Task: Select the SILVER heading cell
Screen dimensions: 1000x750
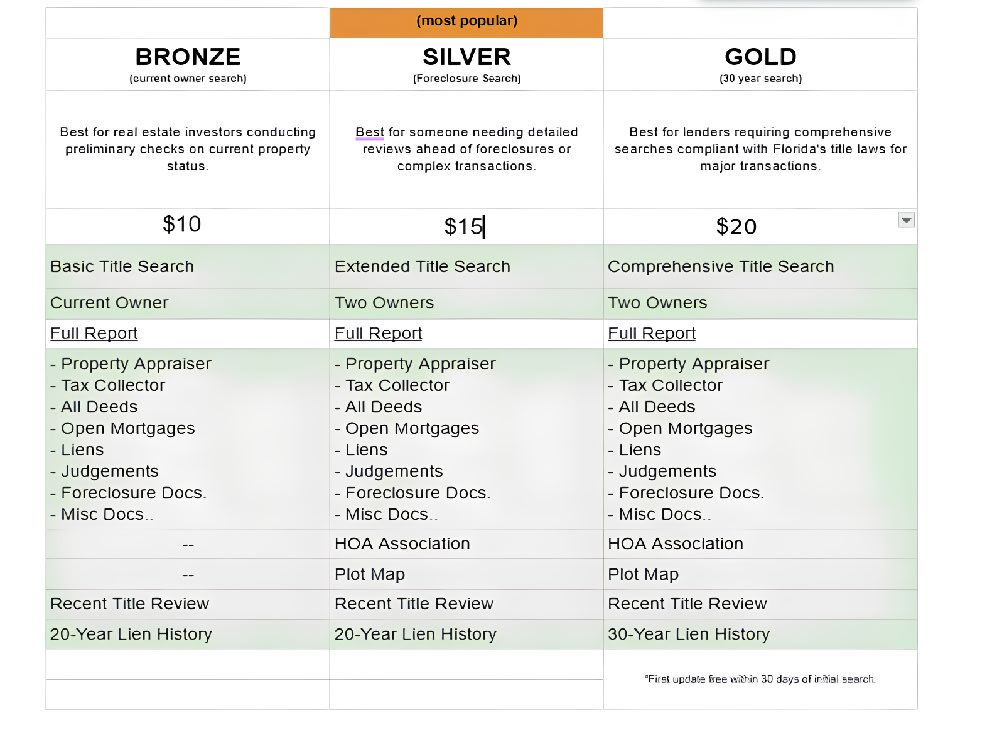Action: 466,64
